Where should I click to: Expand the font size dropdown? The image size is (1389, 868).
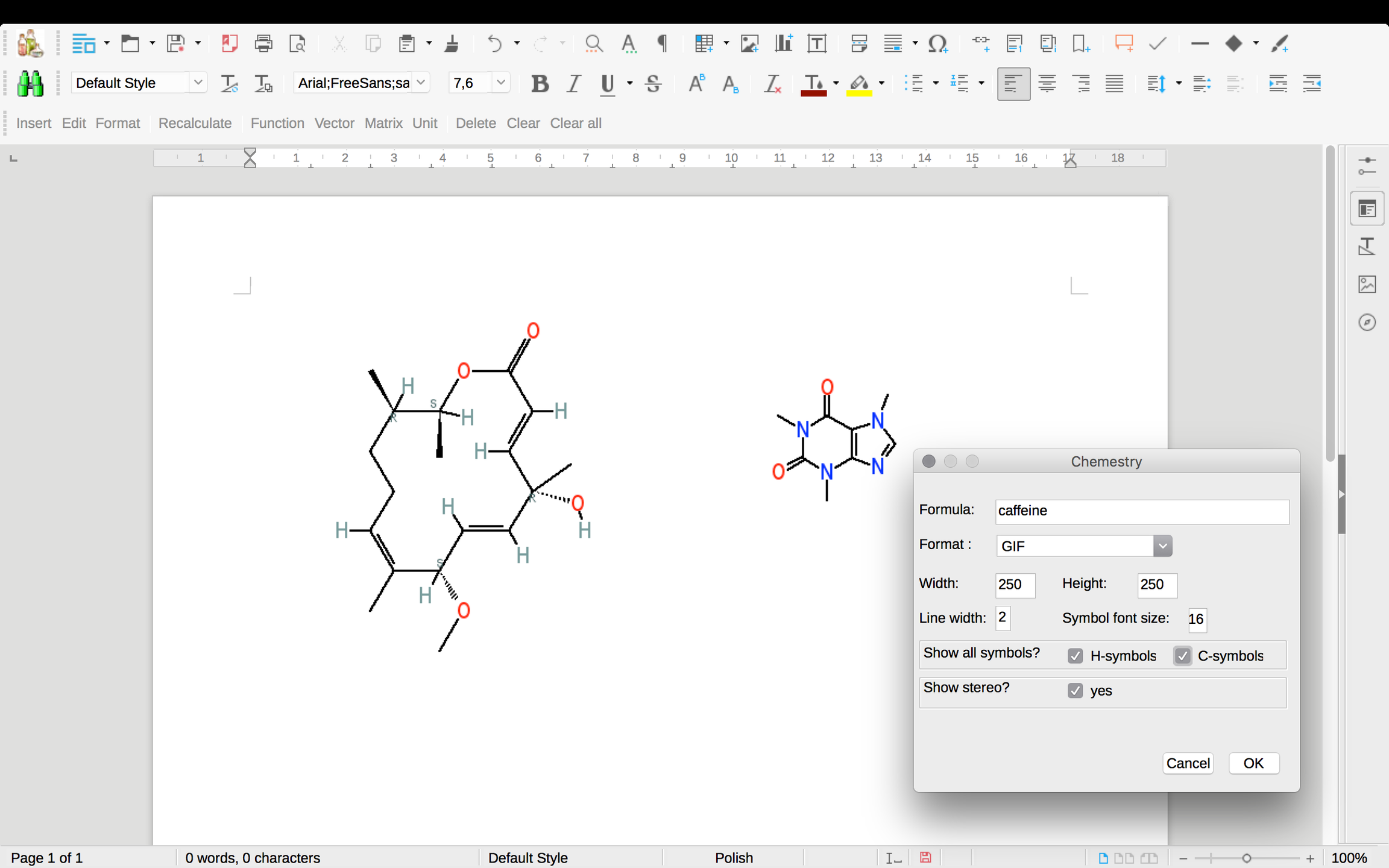coord(500,83)
